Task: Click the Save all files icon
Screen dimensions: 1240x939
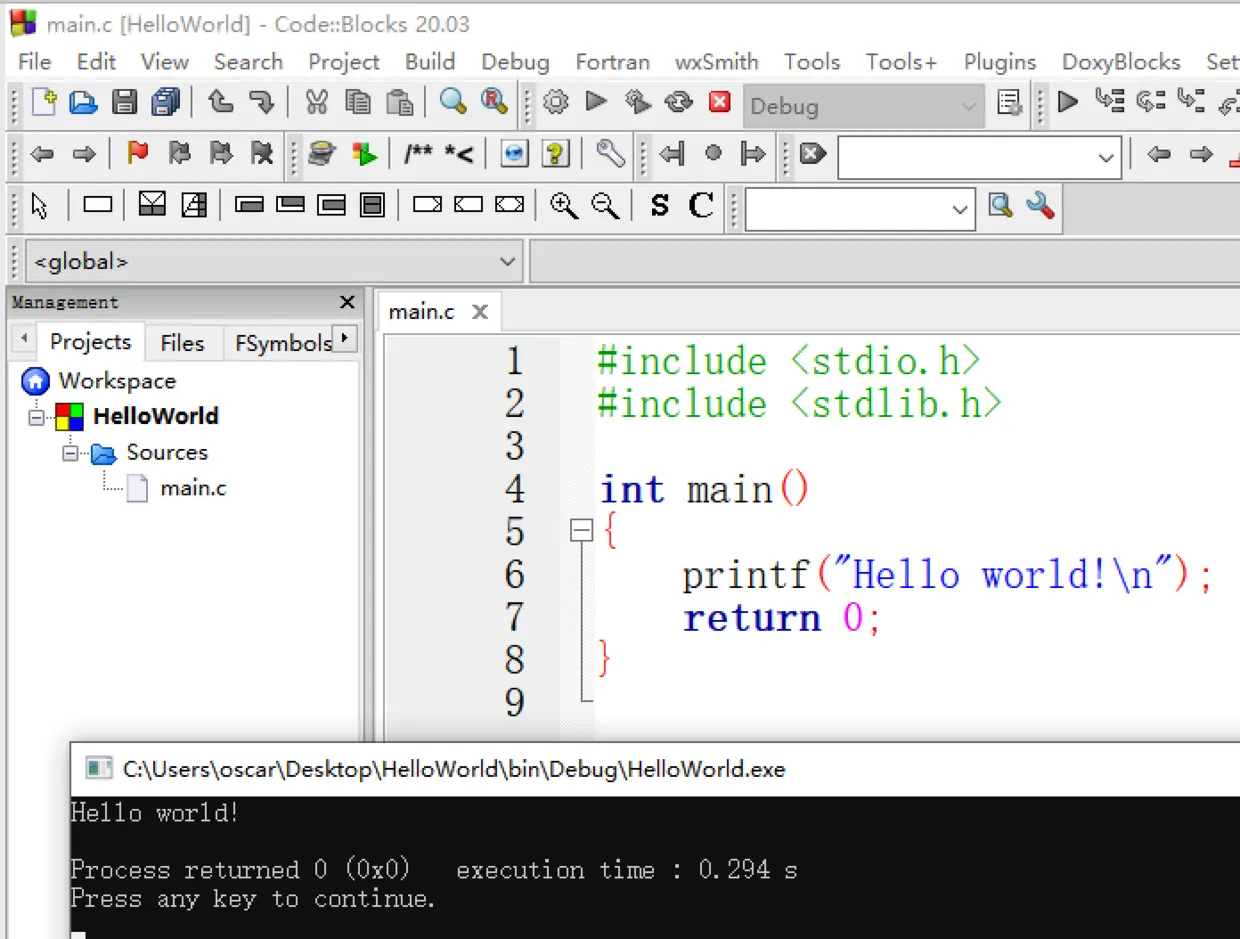Action: click(x=165, y=102)
